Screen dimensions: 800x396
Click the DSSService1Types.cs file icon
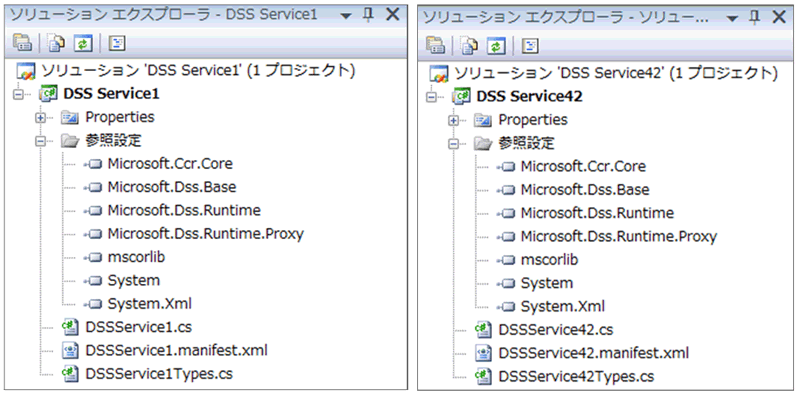[x=69, y=374]
